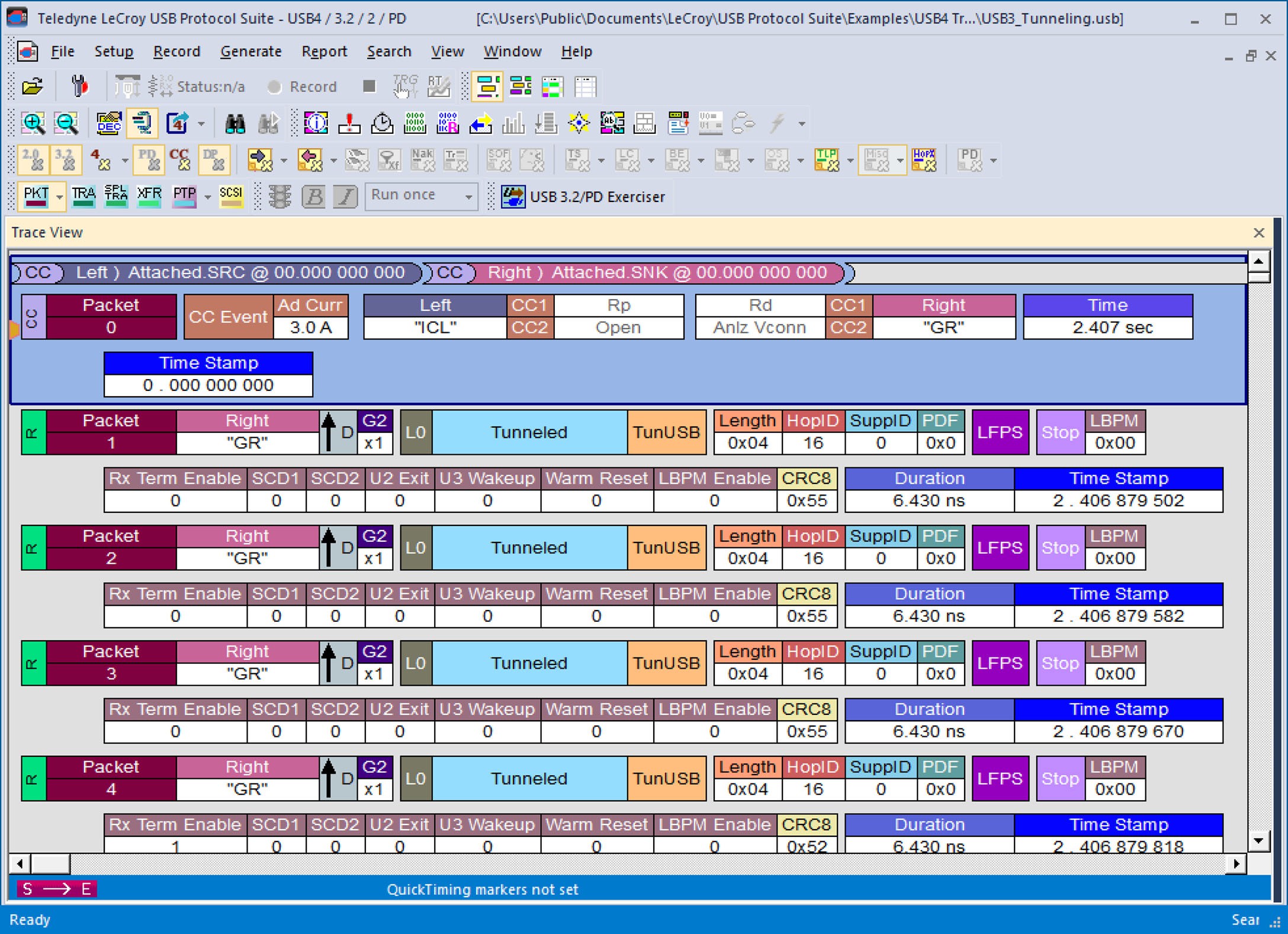Image resolution: width=1288 pixels, height=934 pixels.
Task: Click the bar graph bus utilization icon
Action: pyautogui.click(x=513, y=123)
